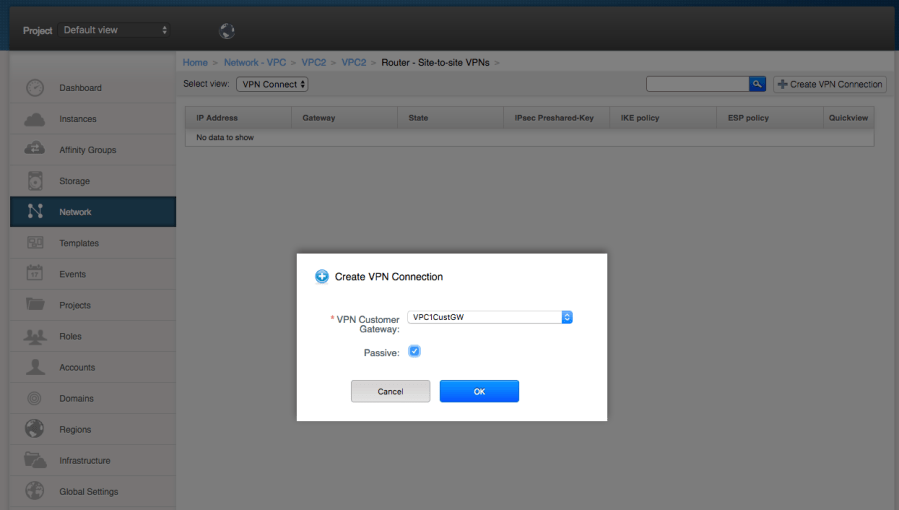
Task: Click the Templates icon in sidebar
Action: pyautogui.click(x=35, y=243)
